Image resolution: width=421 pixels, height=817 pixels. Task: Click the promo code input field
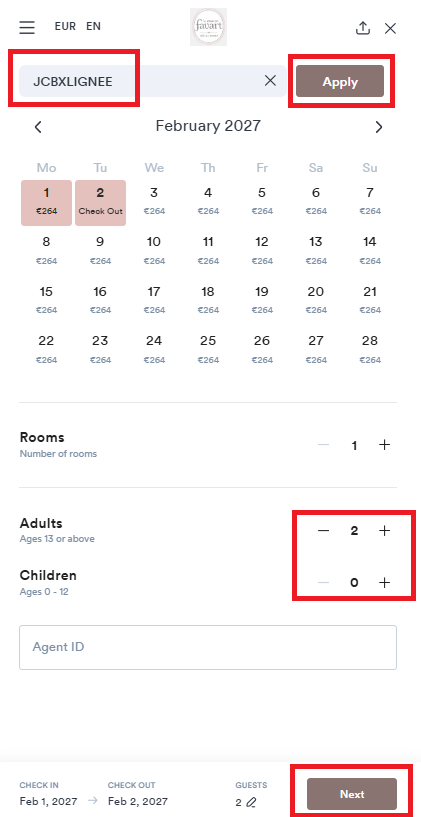[141, 81]
